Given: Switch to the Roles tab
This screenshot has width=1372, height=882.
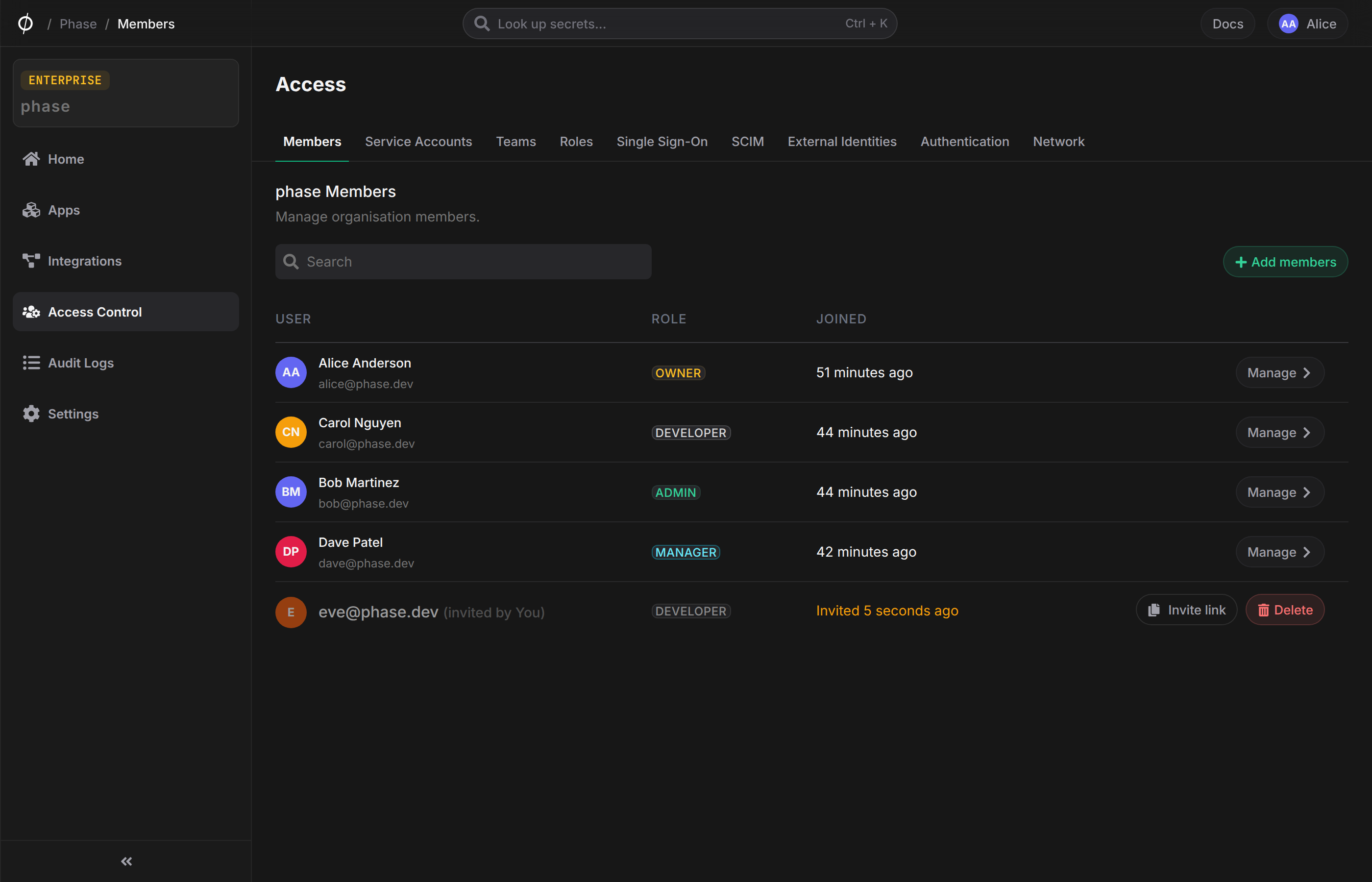Looking at the screenshot, I should tap(575, 142).
